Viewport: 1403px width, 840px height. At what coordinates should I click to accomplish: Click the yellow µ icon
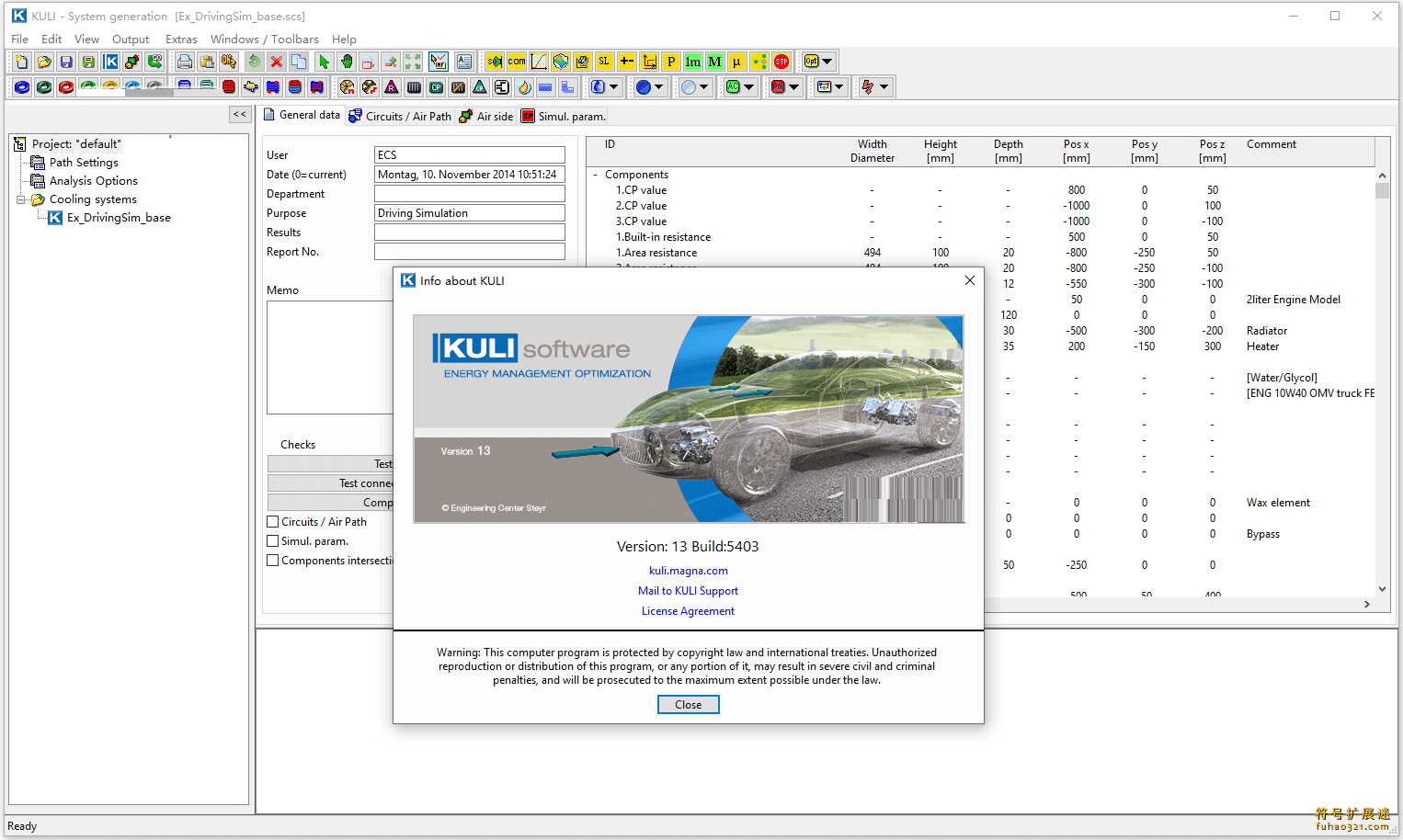coord(736,62)
